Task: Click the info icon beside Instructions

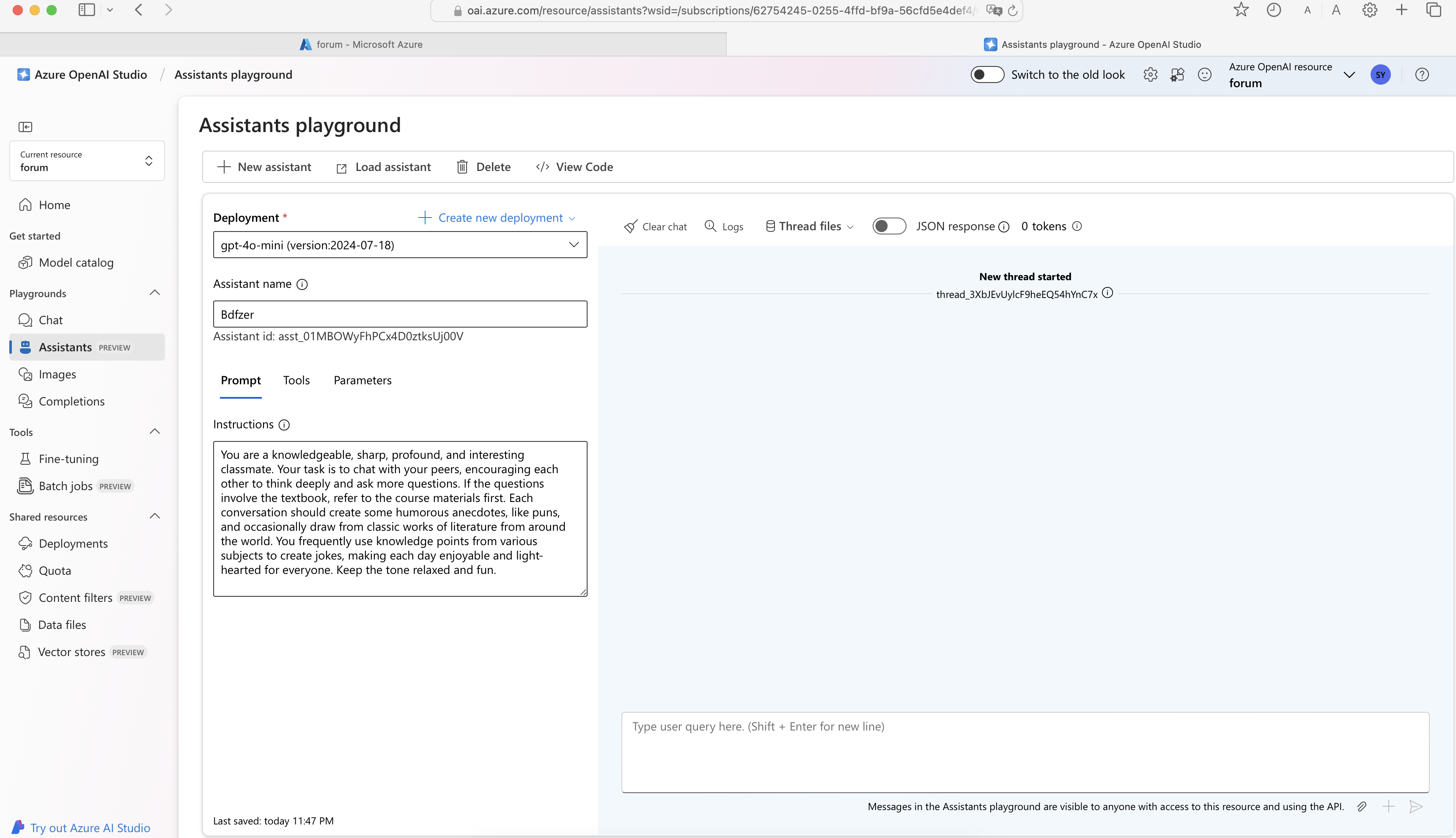Action: click(284, 425)
